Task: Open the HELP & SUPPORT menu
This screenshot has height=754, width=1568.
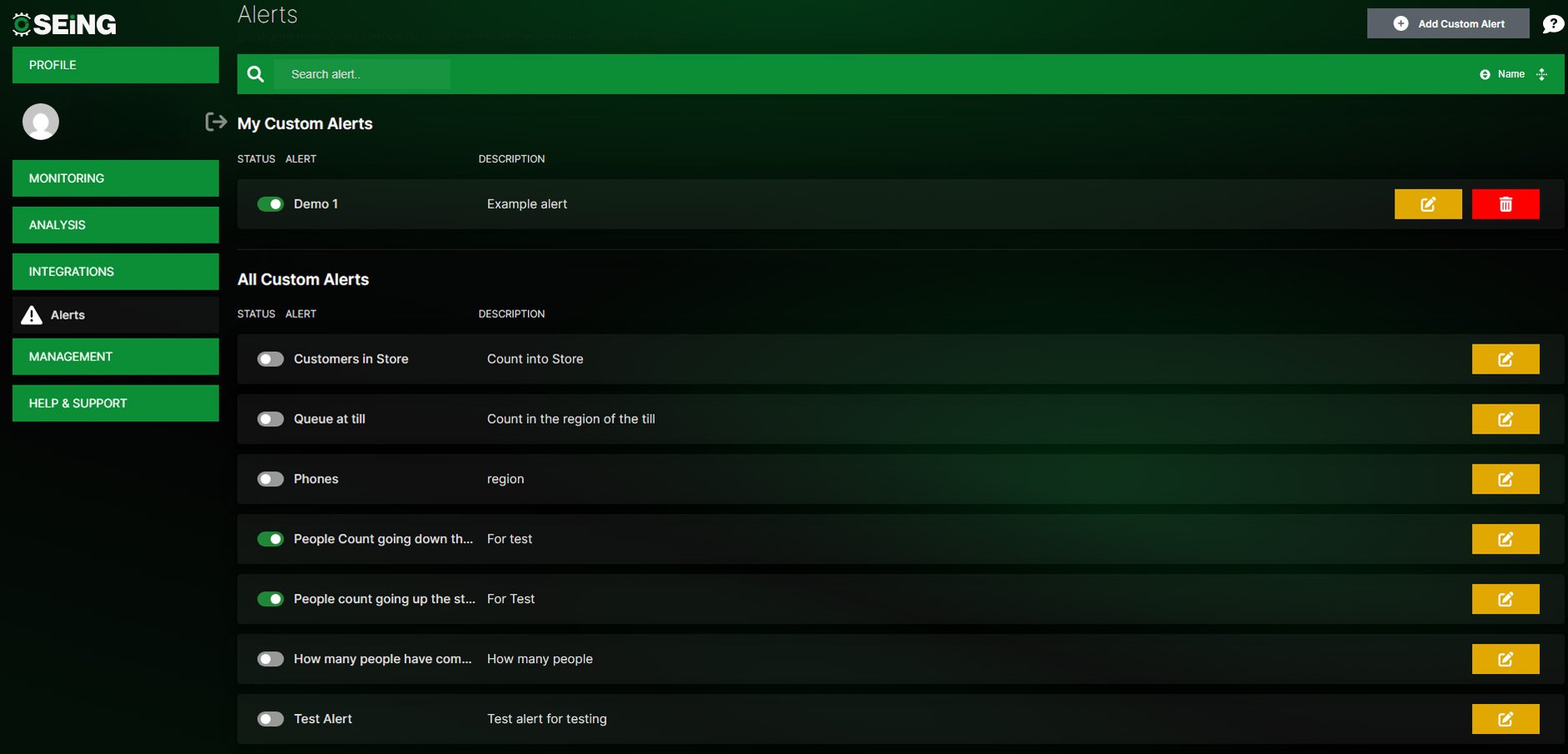Action: click(116, 404)
